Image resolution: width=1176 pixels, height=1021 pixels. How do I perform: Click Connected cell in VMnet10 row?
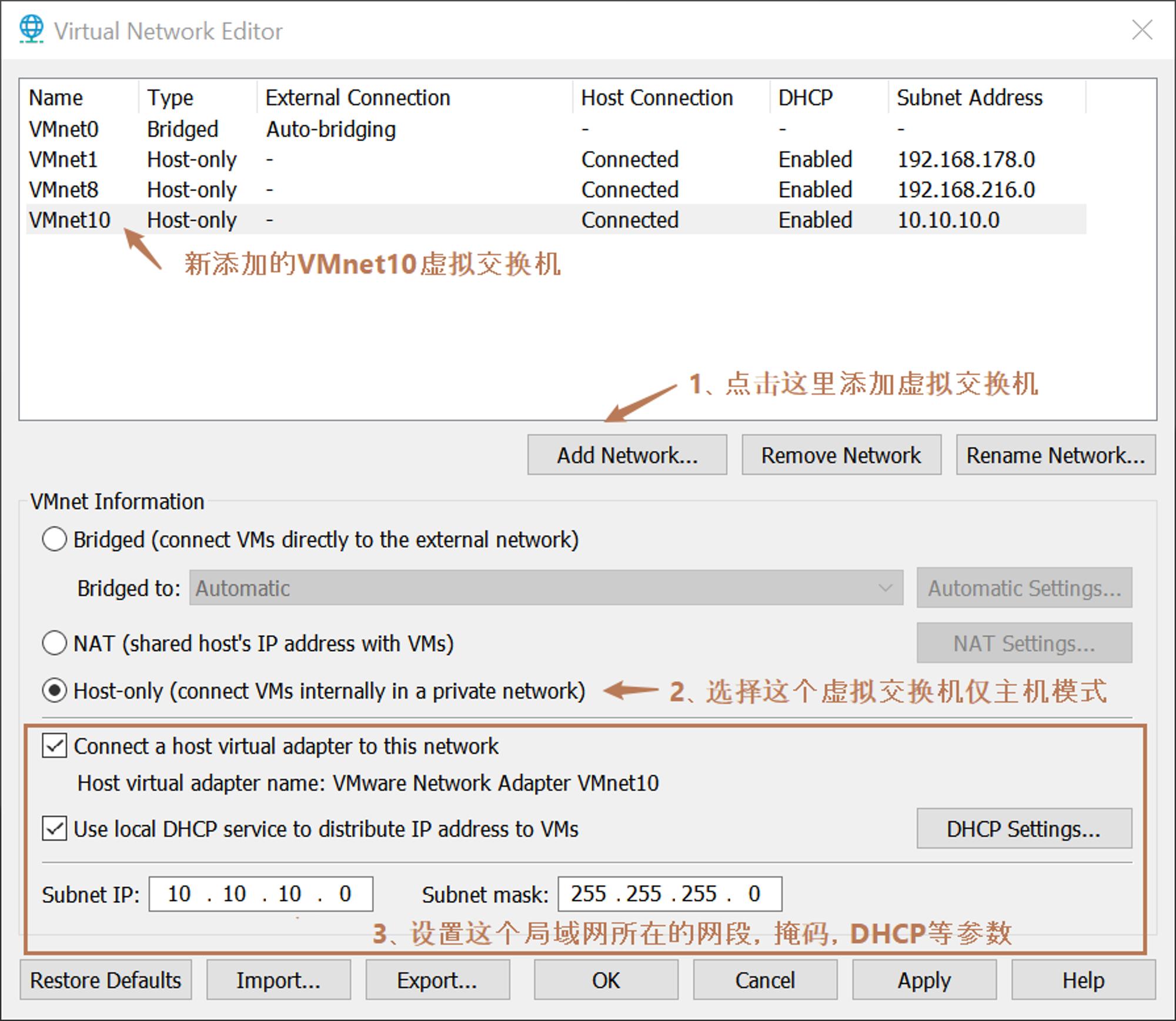pyautogui.click(x=630, y=219)
